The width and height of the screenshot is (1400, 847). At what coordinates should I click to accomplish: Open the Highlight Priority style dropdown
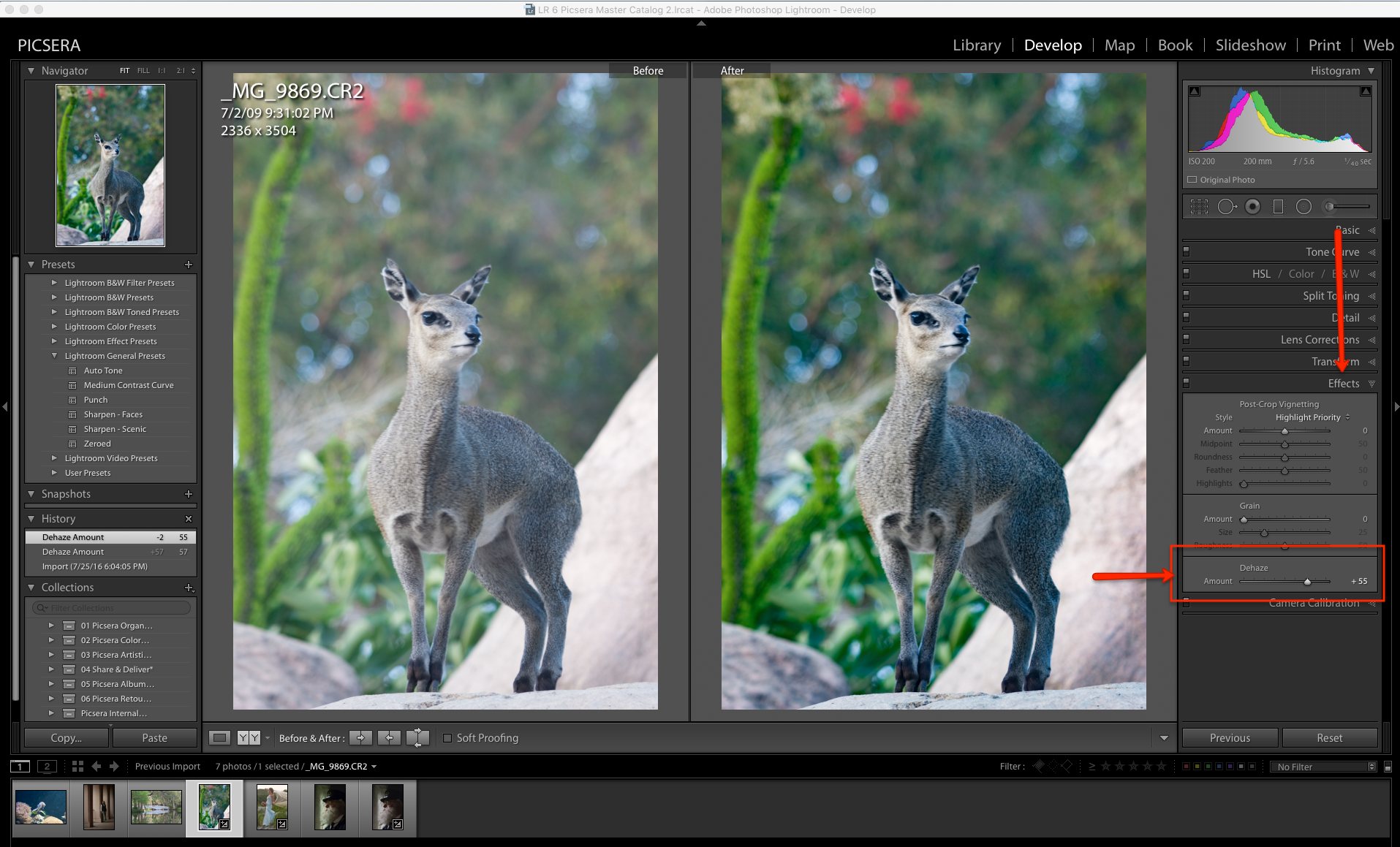click(1308, 417)
